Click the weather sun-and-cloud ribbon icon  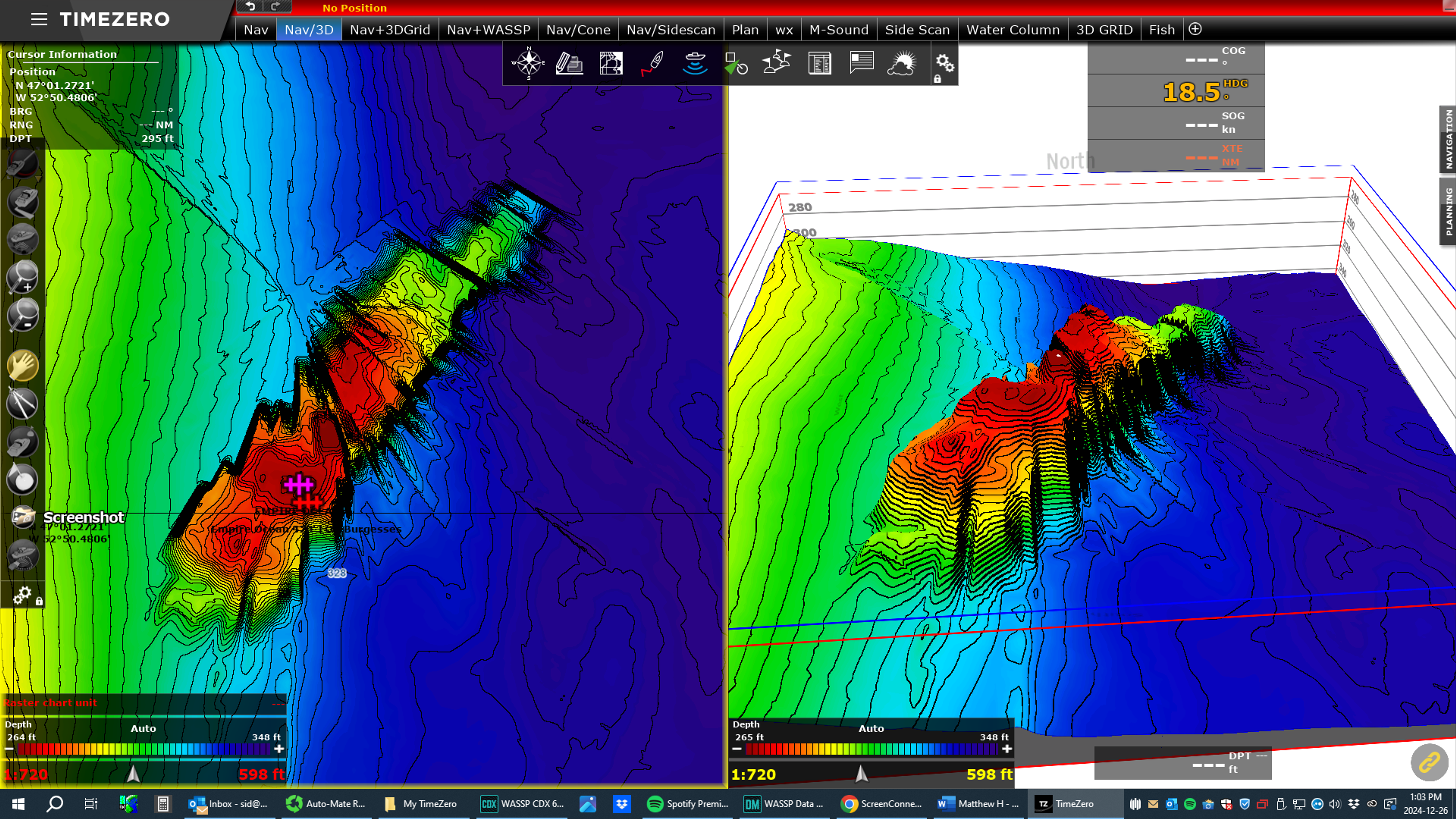point(902,63)
